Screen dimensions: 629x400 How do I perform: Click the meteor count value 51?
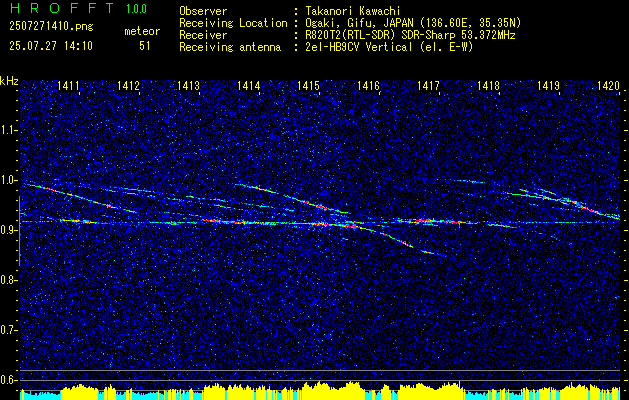click(145, 46)
